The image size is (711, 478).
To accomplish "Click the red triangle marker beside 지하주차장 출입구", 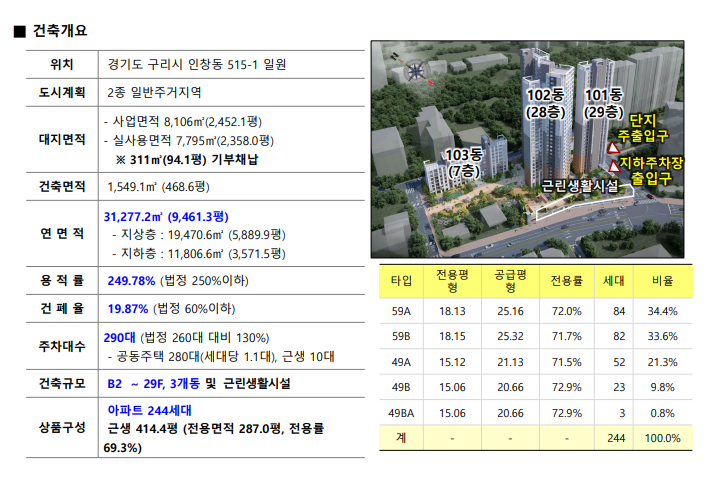I will (x=614, y=166).
